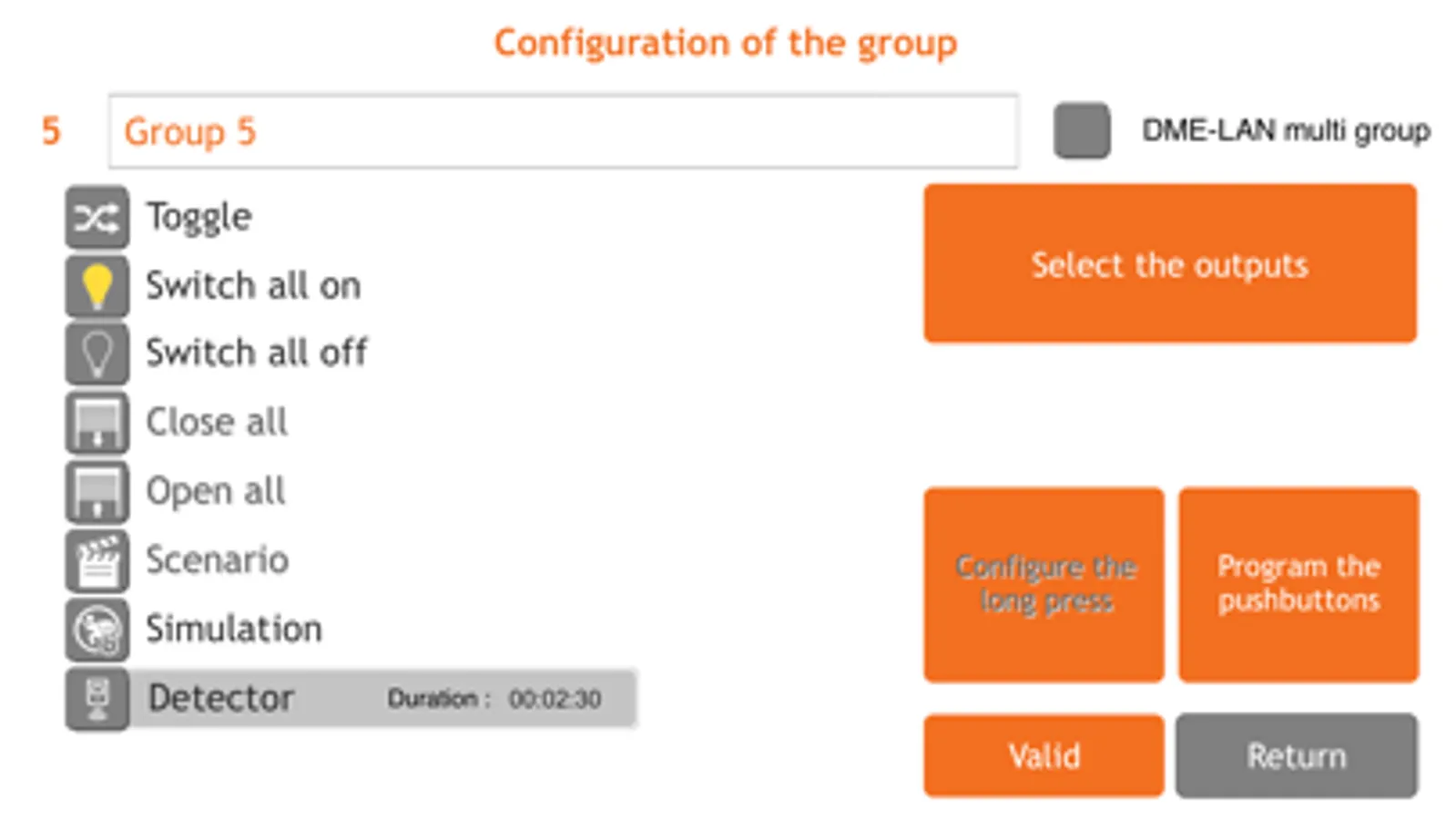Edit the Group 5 name field
Screen dimensions: 1456x820
coord(563,132)
